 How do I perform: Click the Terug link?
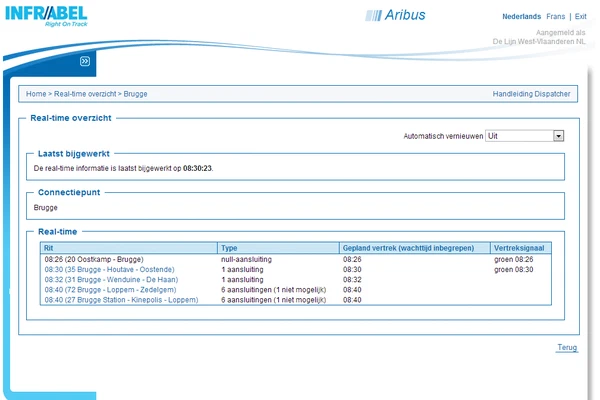click(x=567, y=347)
